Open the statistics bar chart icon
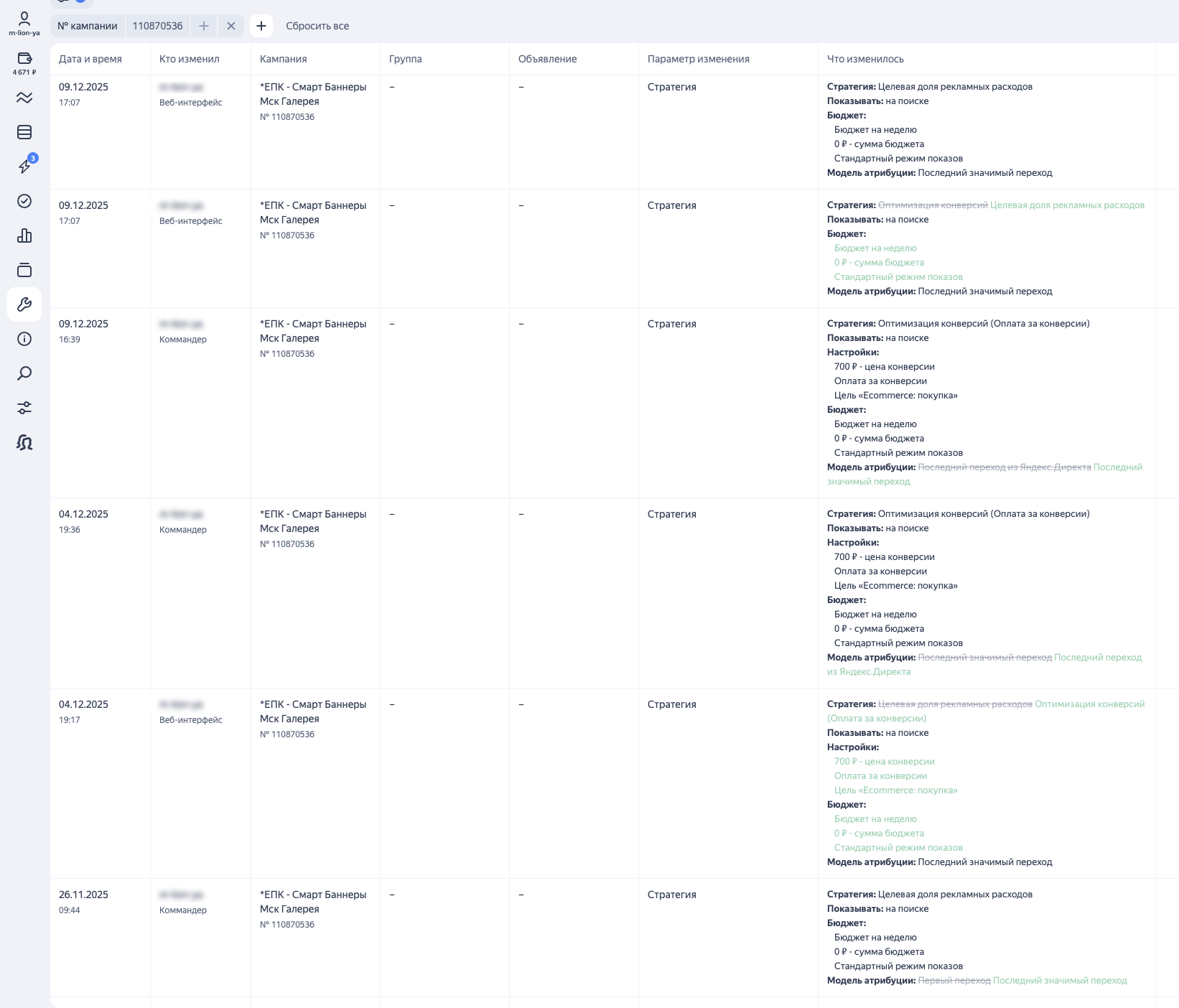Image resolution: width=1179 pixels, height=1008 pixels. [24, 235]
